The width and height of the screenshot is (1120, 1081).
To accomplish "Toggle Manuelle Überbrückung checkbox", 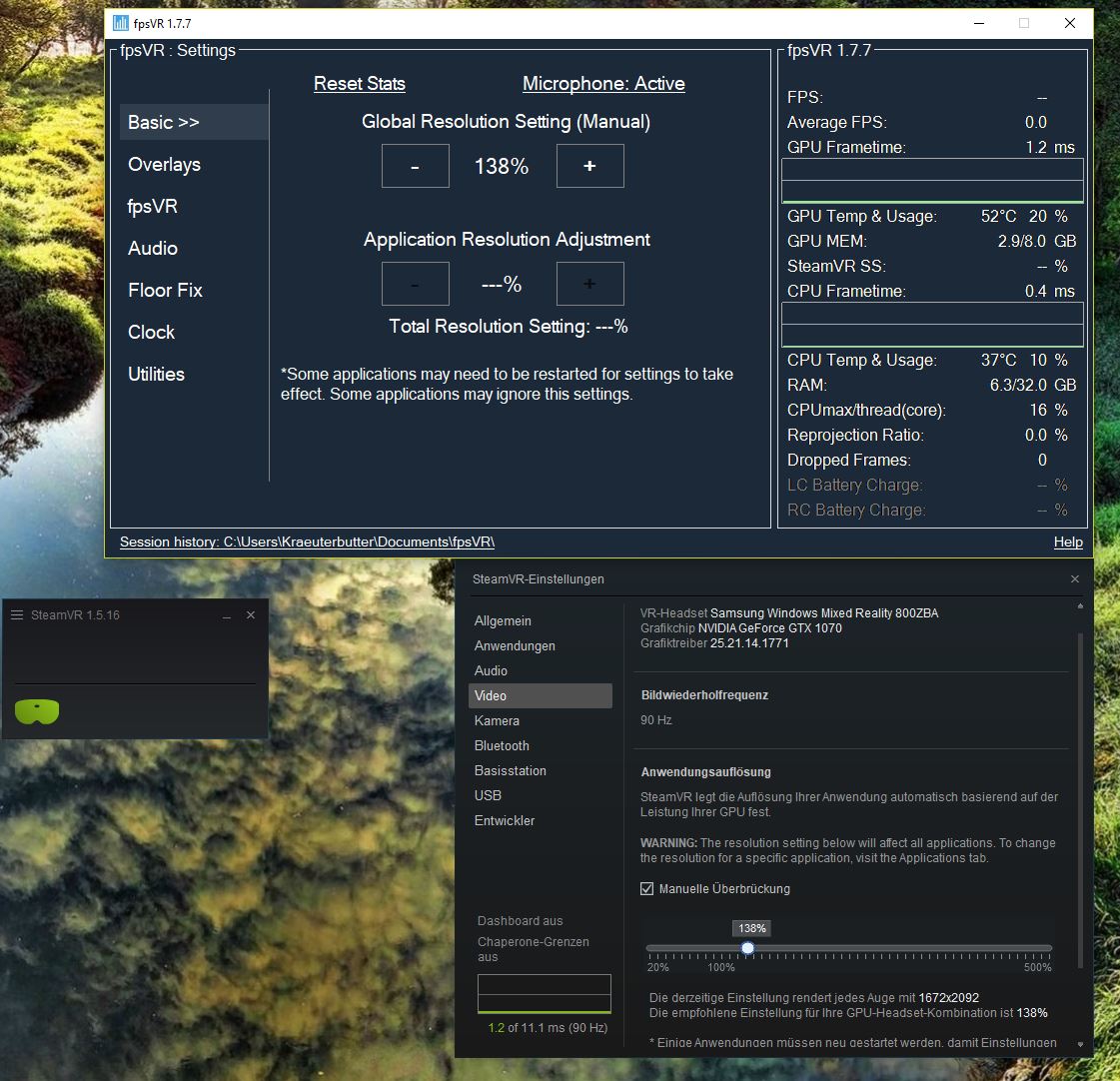I will pos(647,889).
